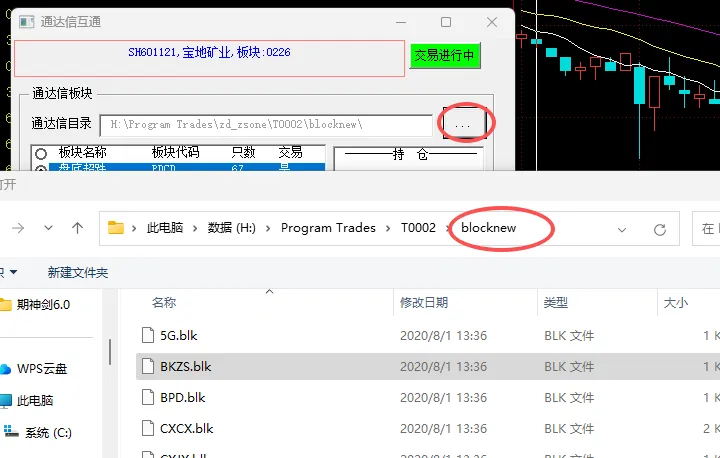Open WPS云盘 in the navigation pane
The image size is (720, 458).
(42, 369)
